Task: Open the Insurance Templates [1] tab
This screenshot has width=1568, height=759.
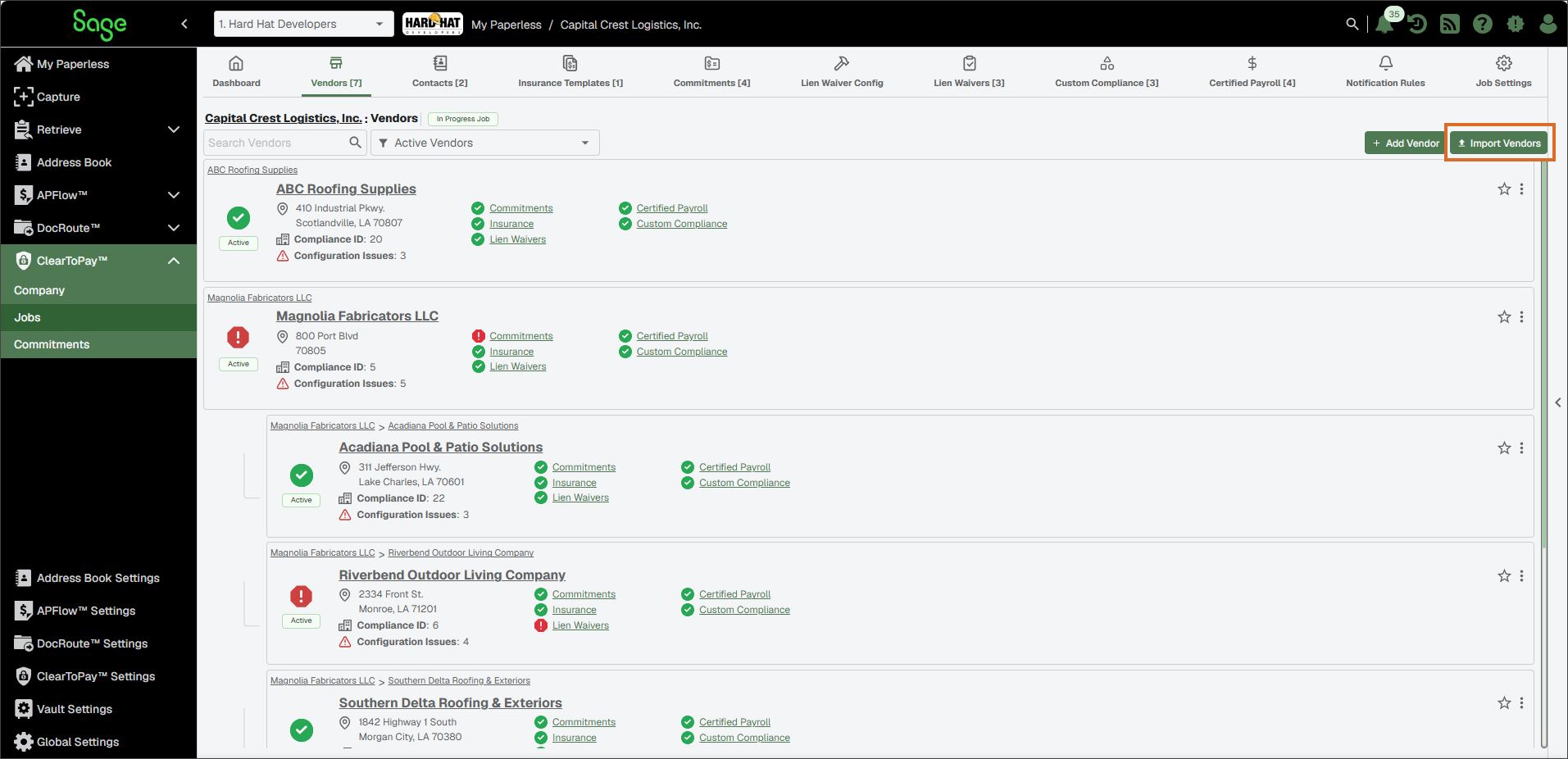Action: click(570, 71)
